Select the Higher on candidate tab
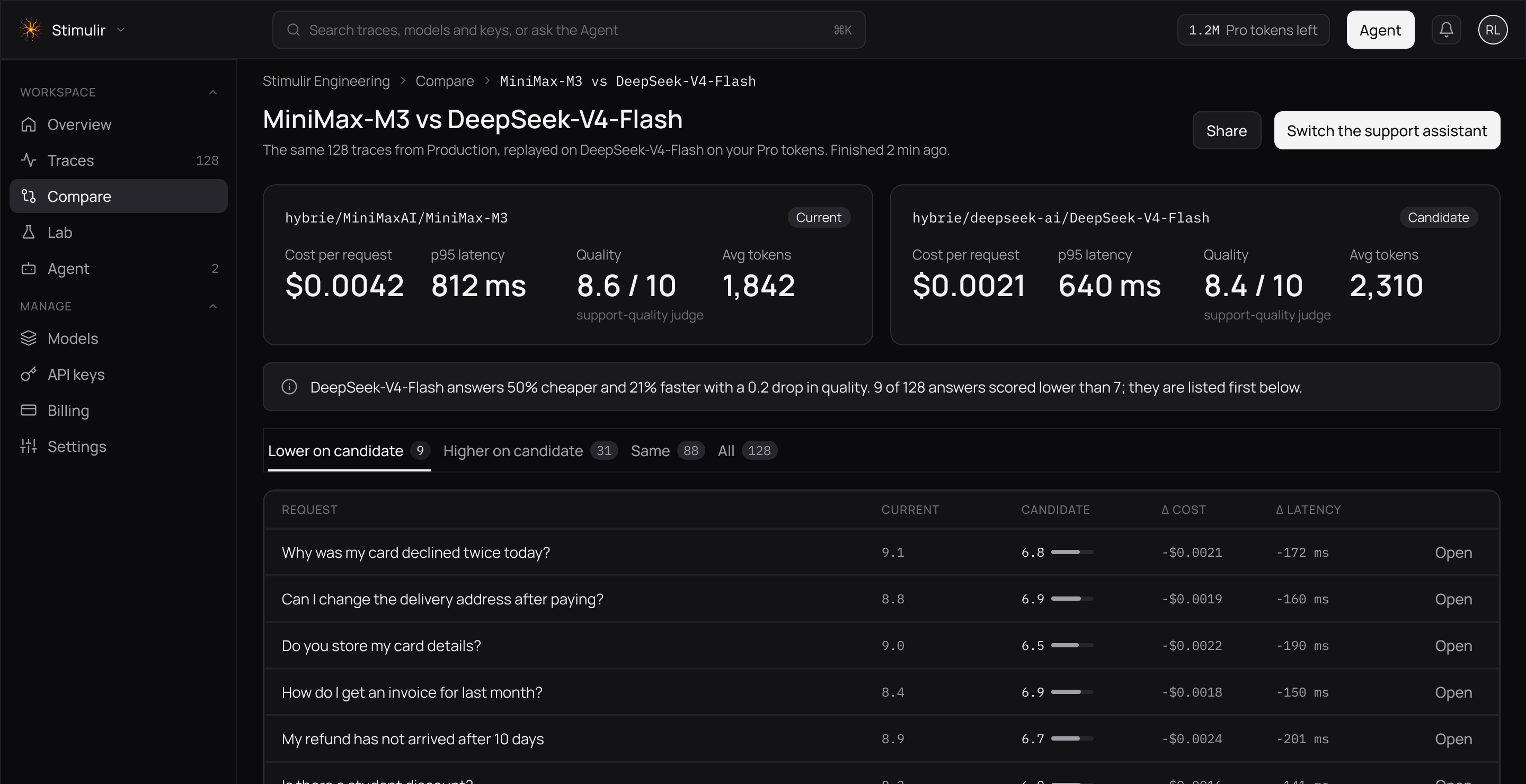The width and height of the screenshot is (1526, 784). coord(530,451)
